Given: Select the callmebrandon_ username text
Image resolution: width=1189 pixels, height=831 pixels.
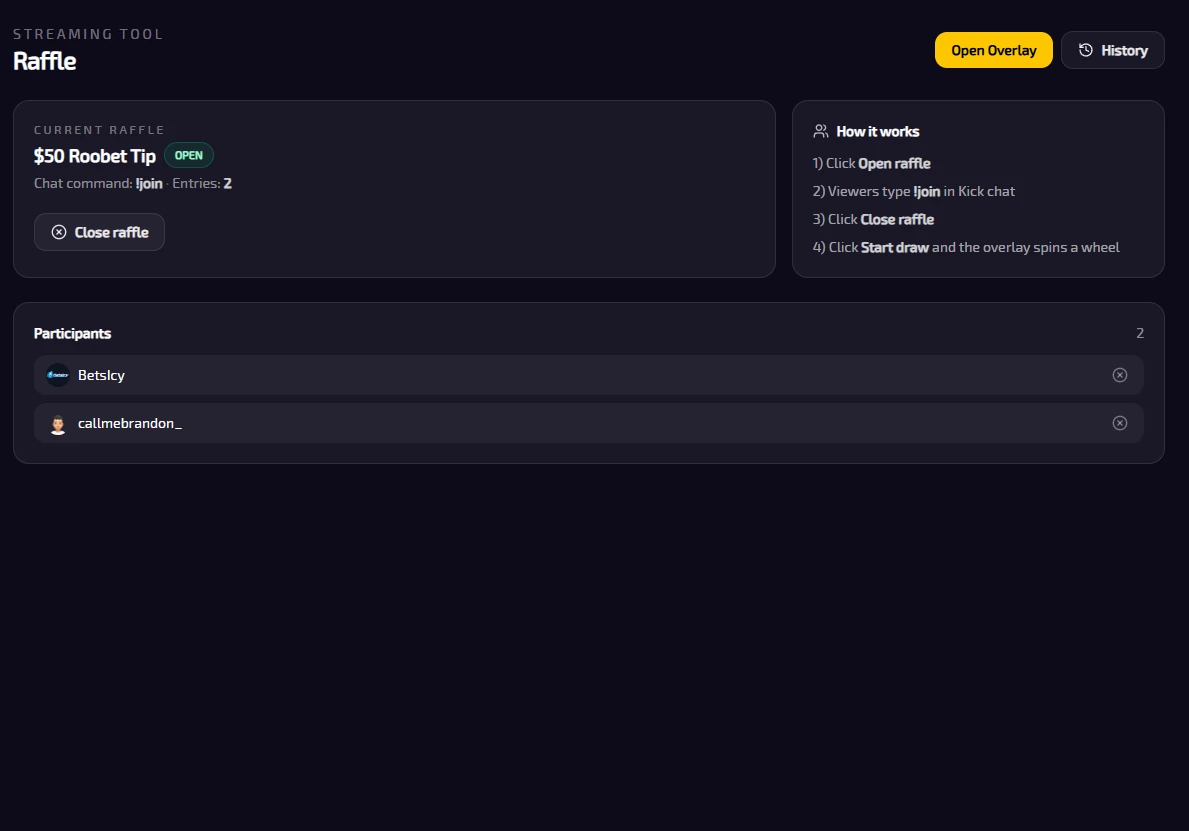Looking at the screenshot, I should click(130, 423).
